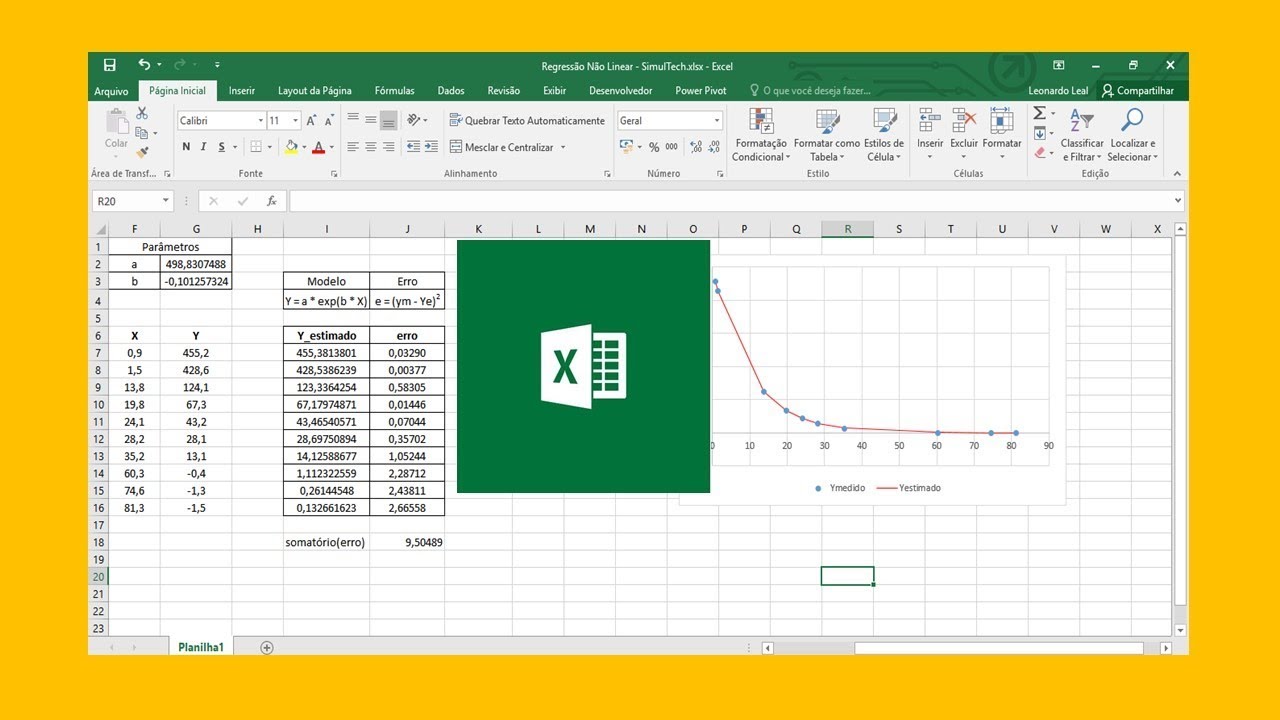Viewport: 1280px width, 720px height.
Task: Select the Planilha1 sheet tab
Action: (x=200, y=647)
